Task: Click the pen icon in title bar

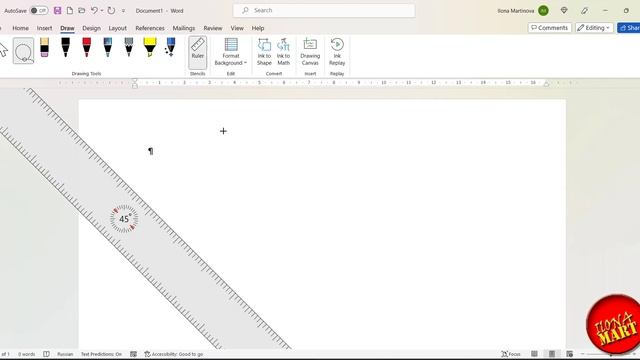Action: (x=584, y=11)
